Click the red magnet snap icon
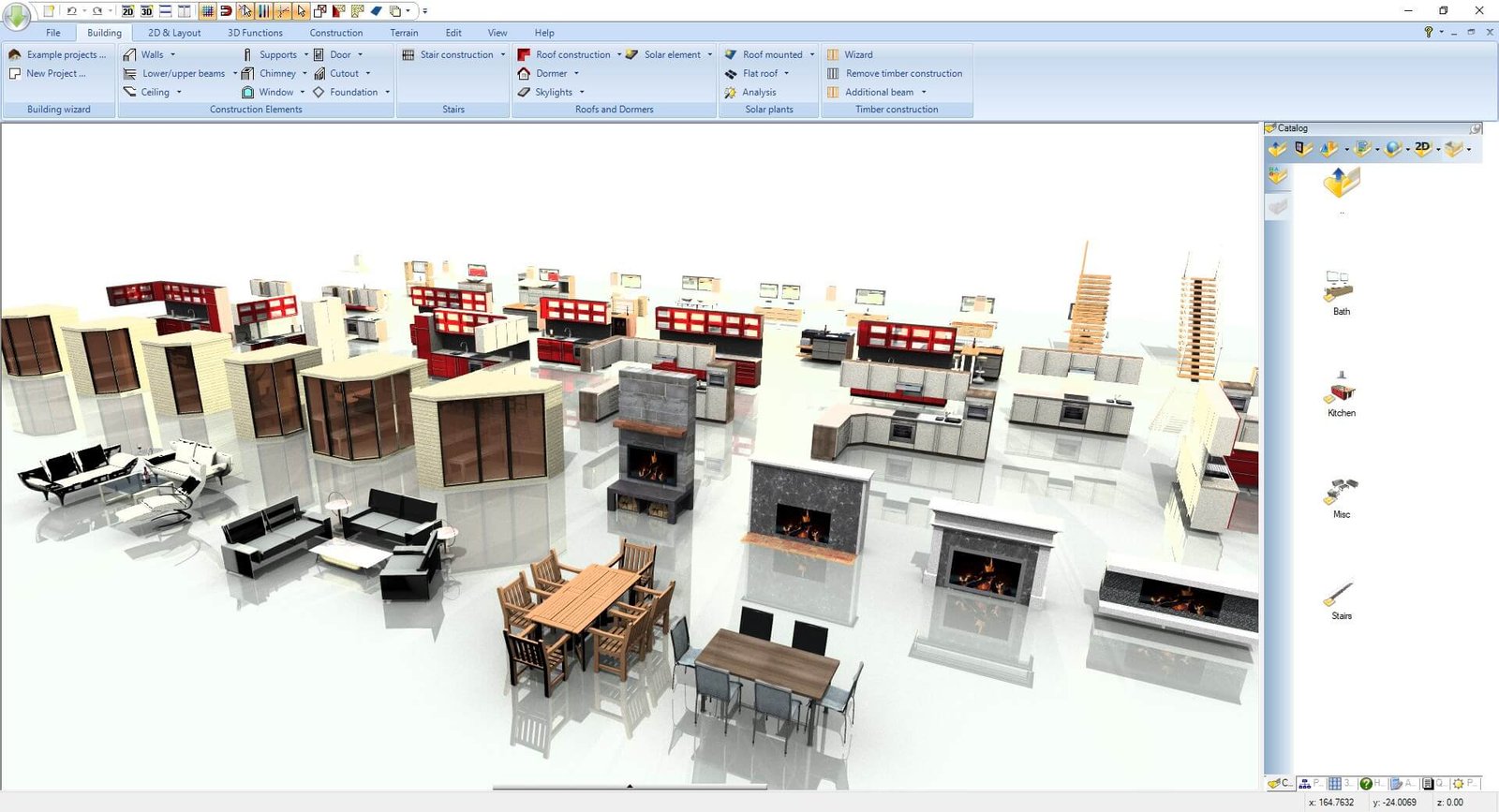This screenshot has width=1499, height=812. [x=226, y=11]
